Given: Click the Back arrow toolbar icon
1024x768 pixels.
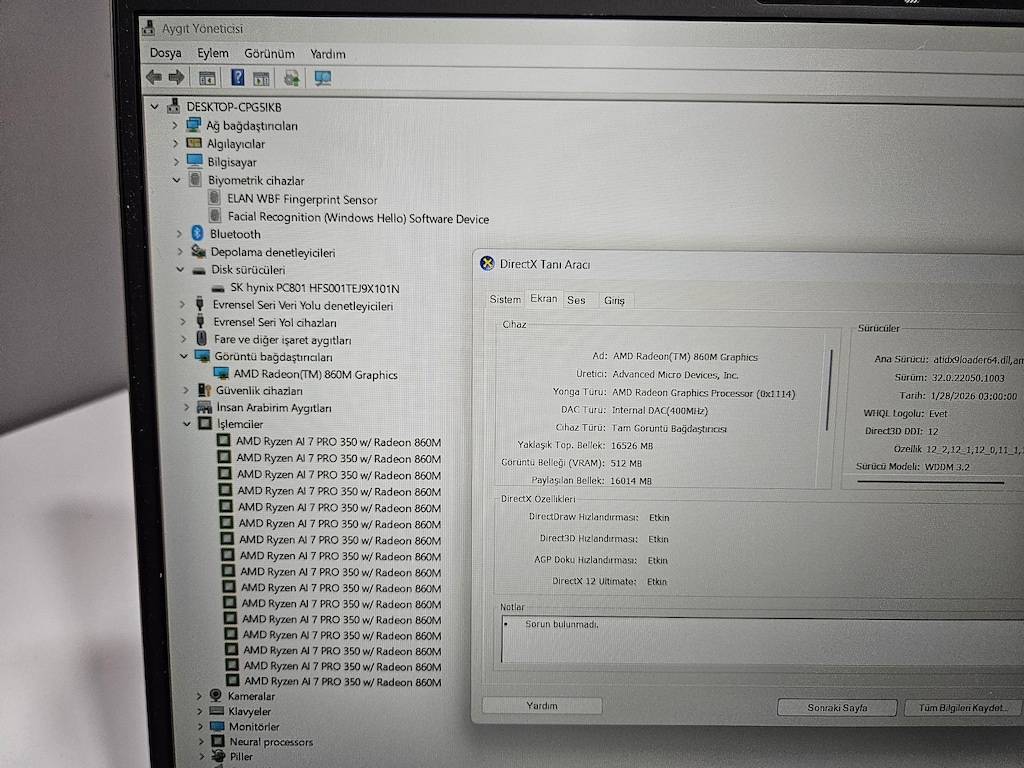Looking at the screenshot, I should pyautogui.click(x=154, y=77).
